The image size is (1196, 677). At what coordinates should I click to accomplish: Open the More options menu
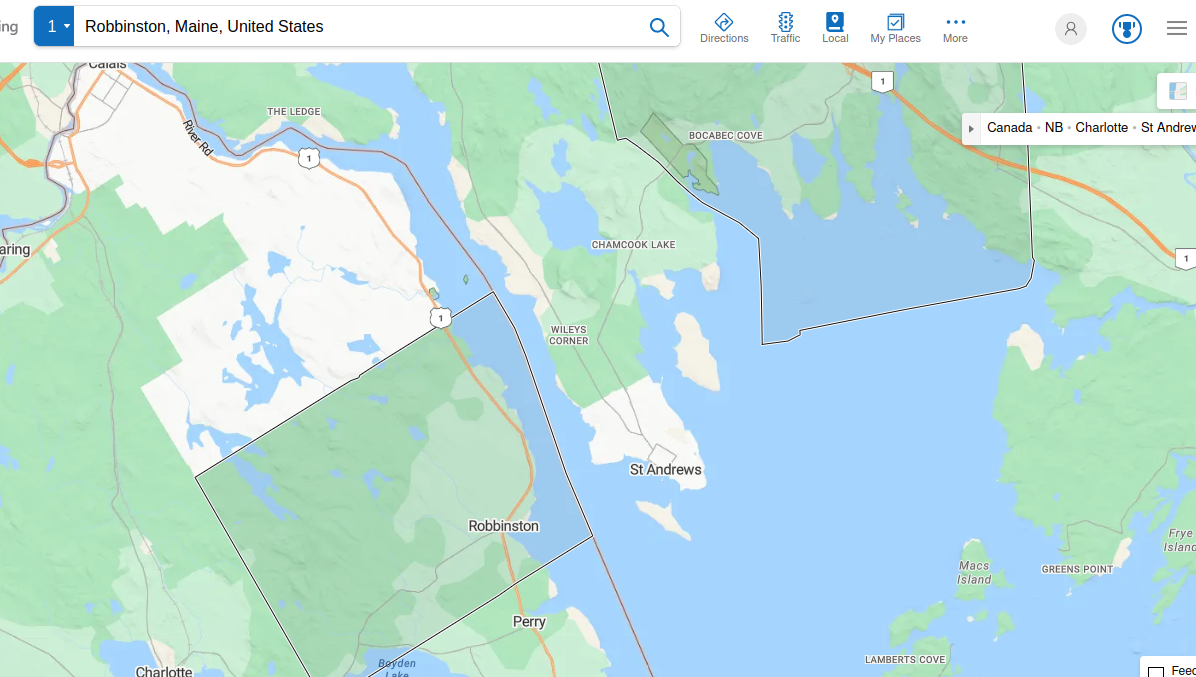[955, 27]
